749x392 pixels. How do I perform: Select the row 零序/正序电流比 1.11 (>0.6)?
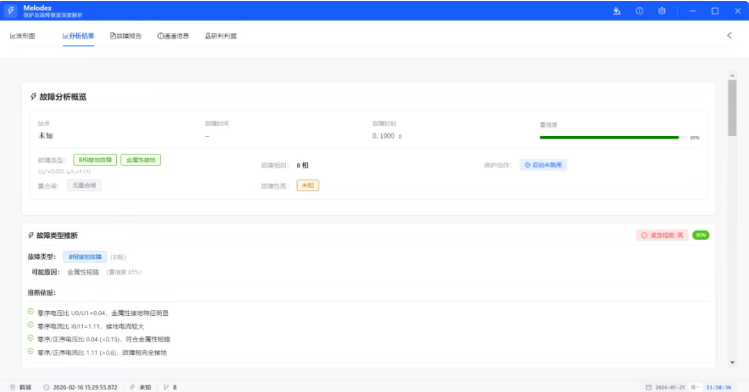(x=102, y=353)
